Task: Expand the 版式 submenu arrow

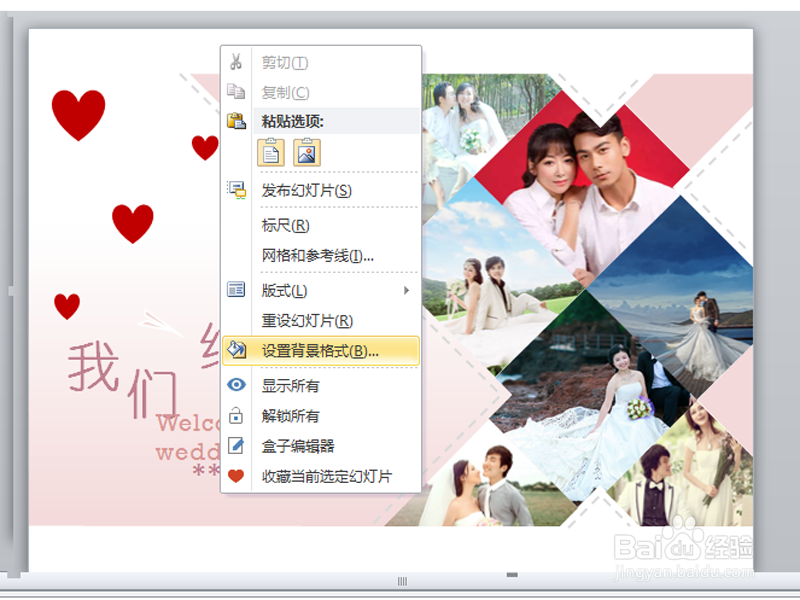Action: pyautogui.click(x=407, y=290)
